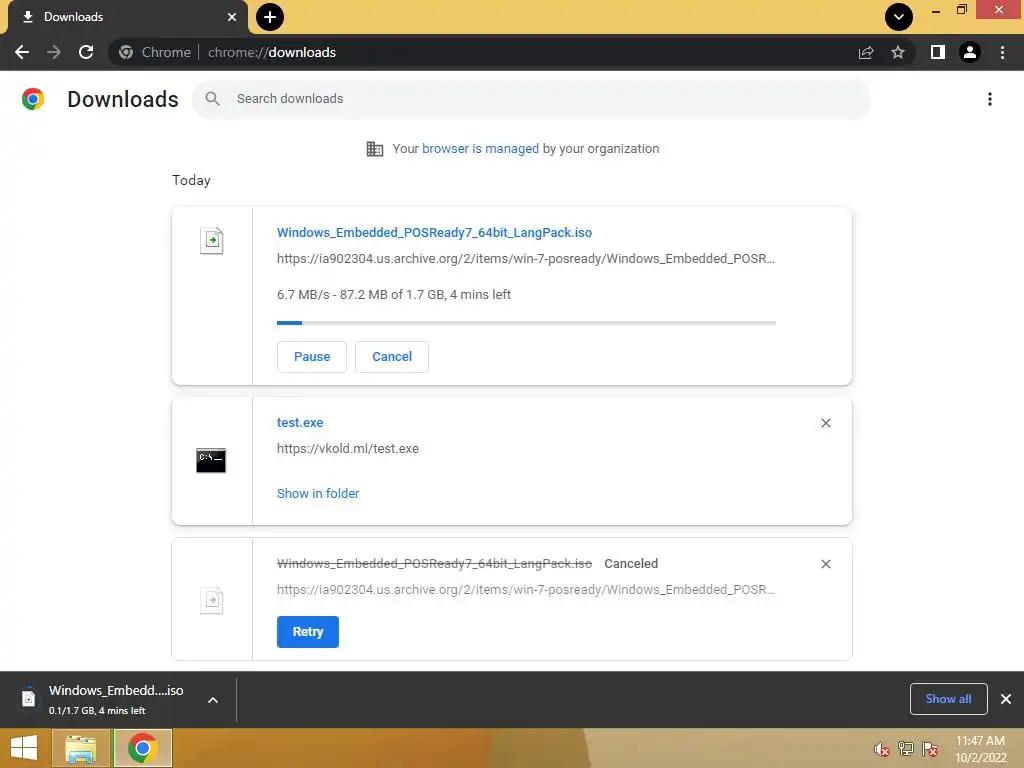Viewport: 1024px width, 768px height.
Task: Bookmark this page with the star
Action: (x=898, y=52)
